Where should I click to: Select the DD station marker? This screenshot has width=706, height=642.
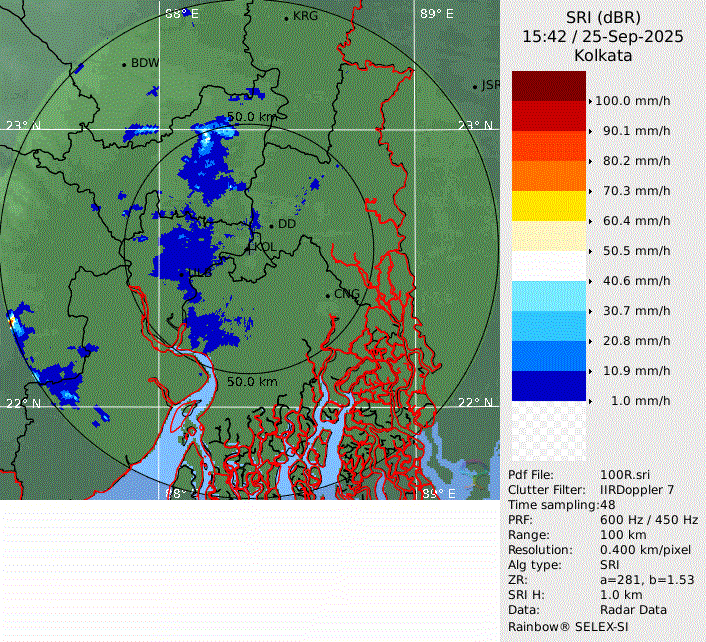click(271, 225)
